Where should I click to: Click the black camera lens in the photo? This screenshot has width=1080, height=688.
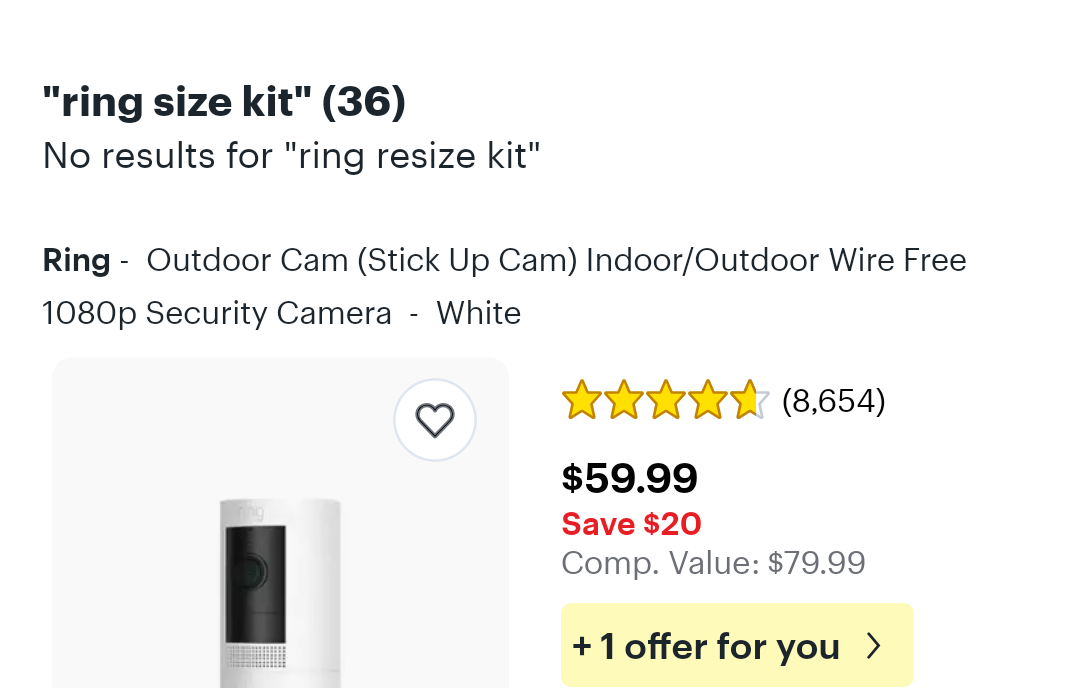(249, 572)
